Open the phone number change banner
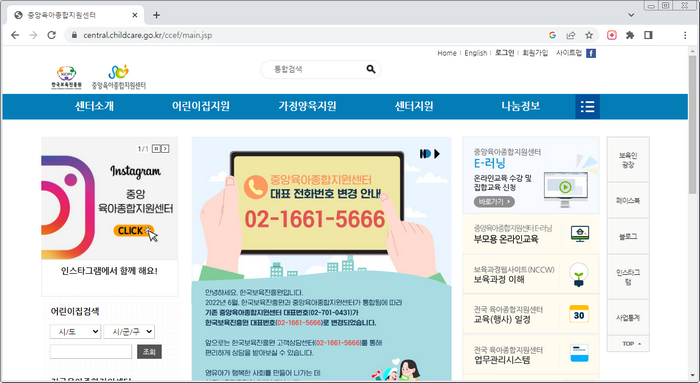The width and height of the screenshot is (700, 383). point(321,258)
